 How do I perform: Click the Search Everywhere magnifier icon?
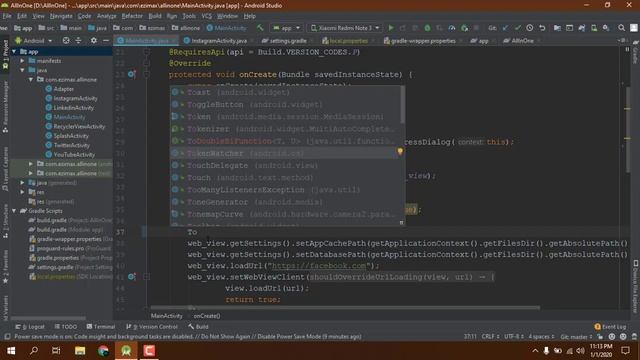621,28
